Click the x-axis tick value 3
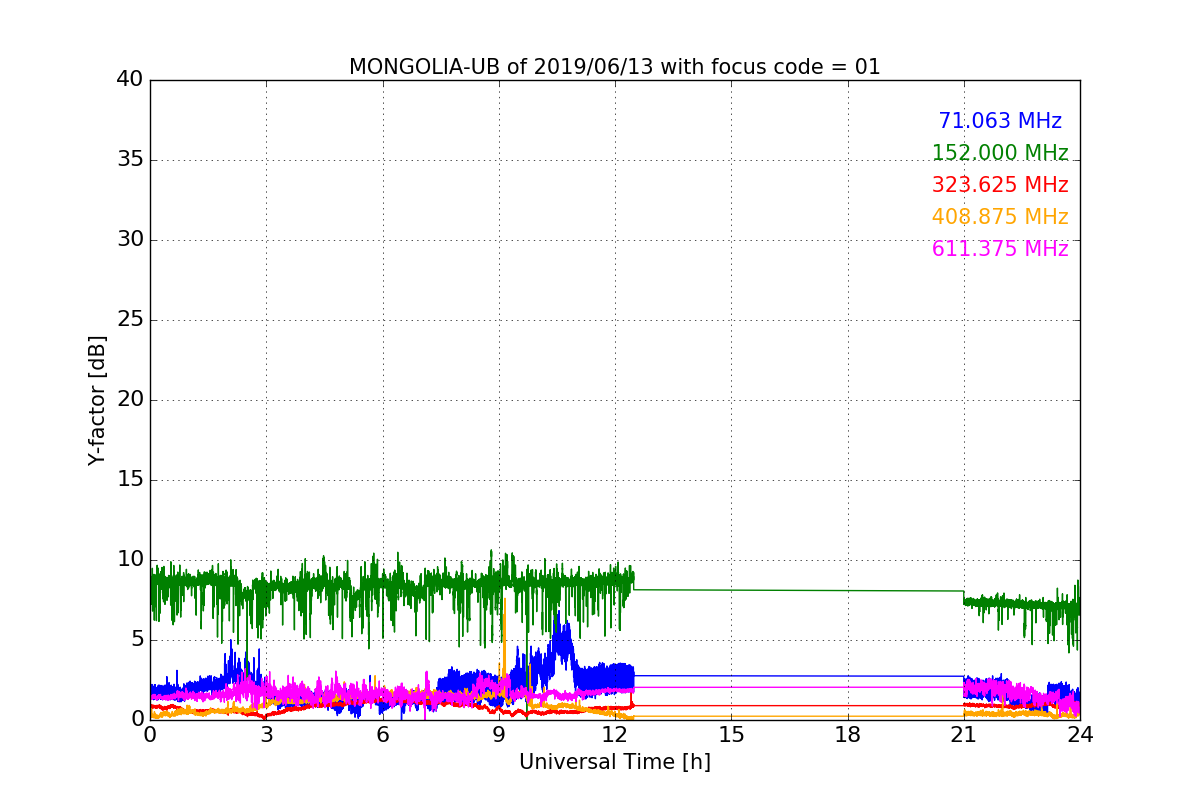 pyautogui.click(x=266, y=734)
